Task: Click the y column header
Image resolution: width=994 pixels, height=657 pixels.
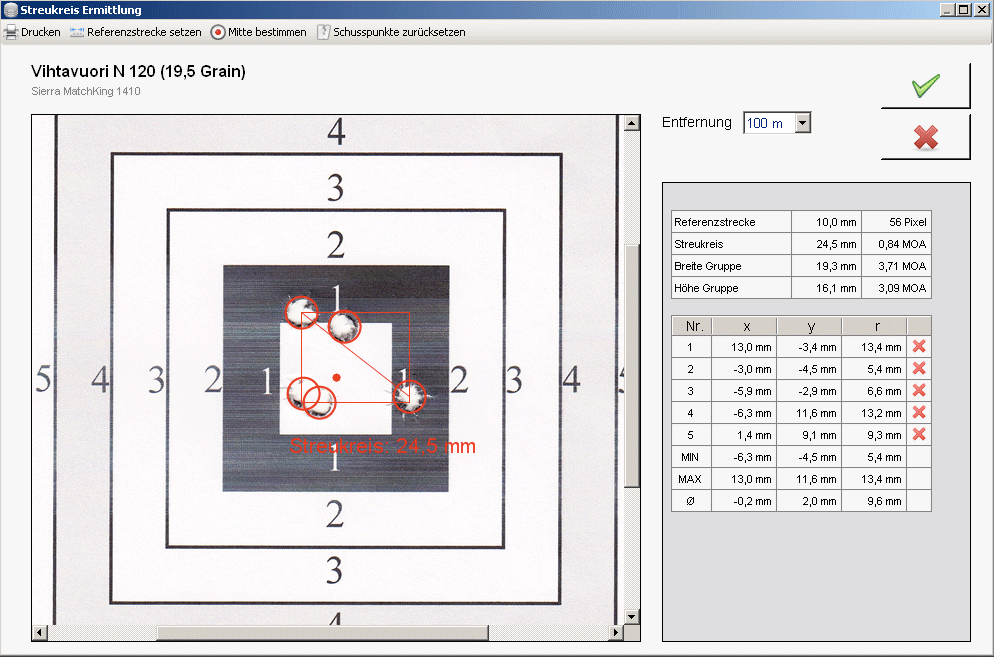Action: (811, 326)
